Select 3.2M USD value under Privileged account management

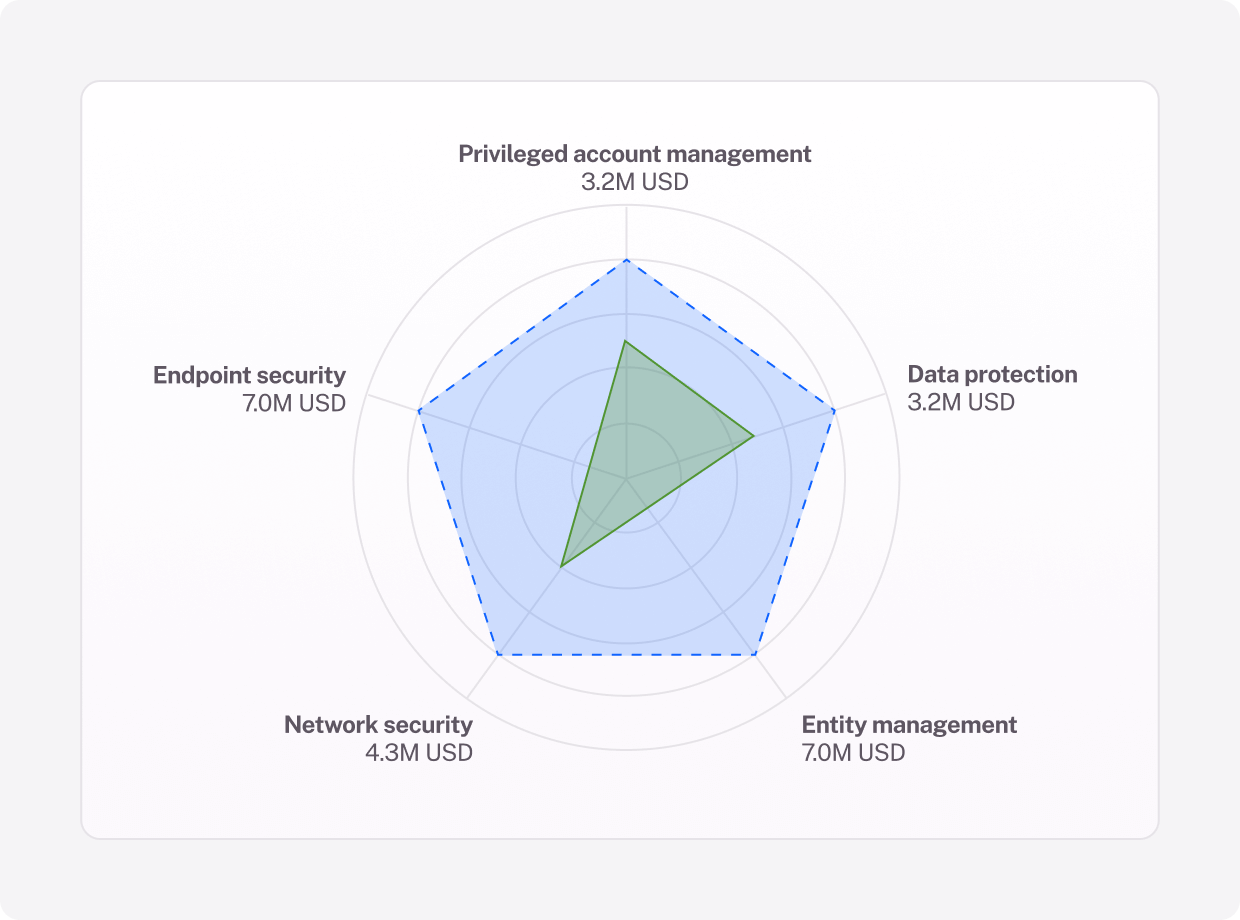634,183
